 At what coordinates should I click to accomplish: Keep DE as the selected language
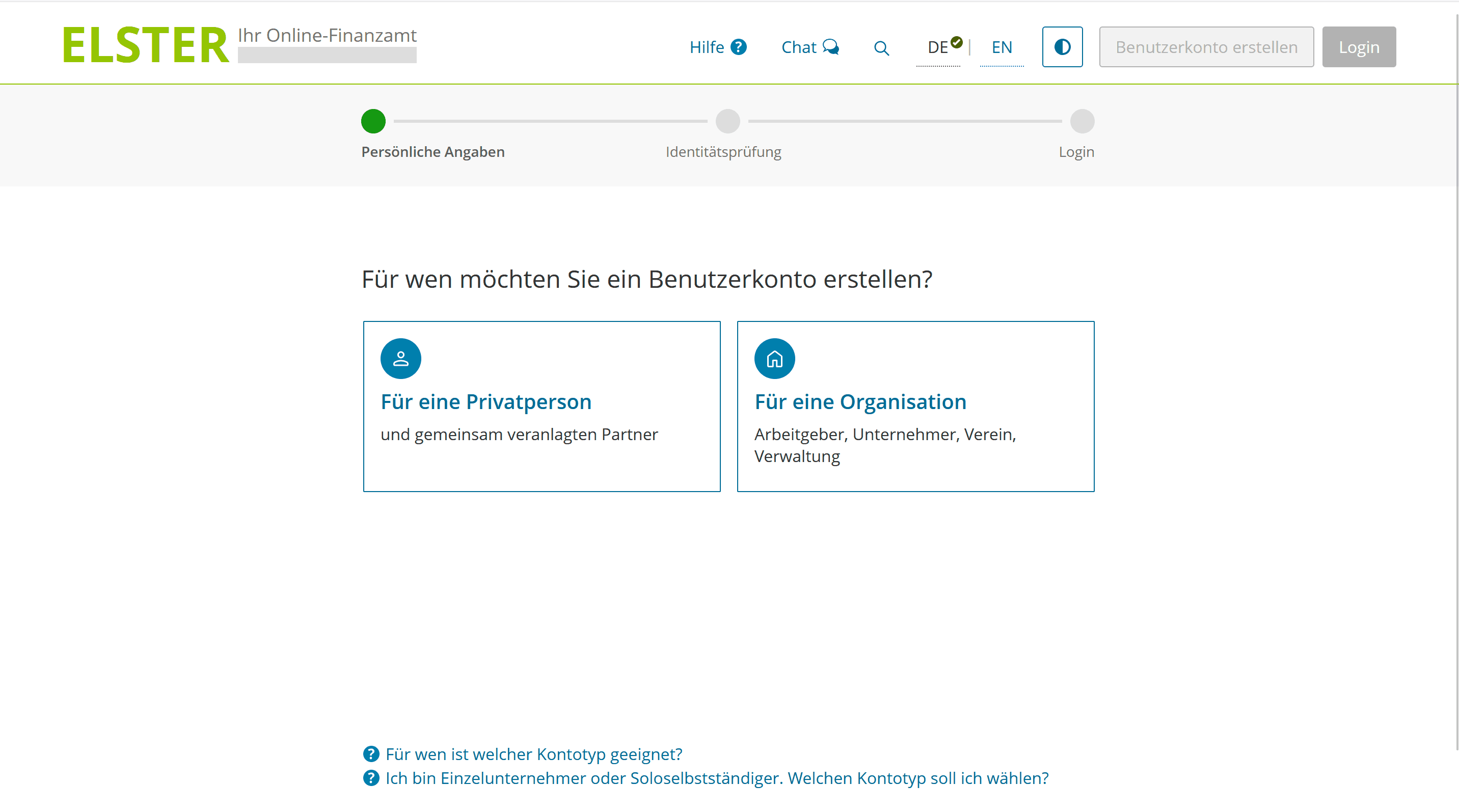(x=938, y=47)
